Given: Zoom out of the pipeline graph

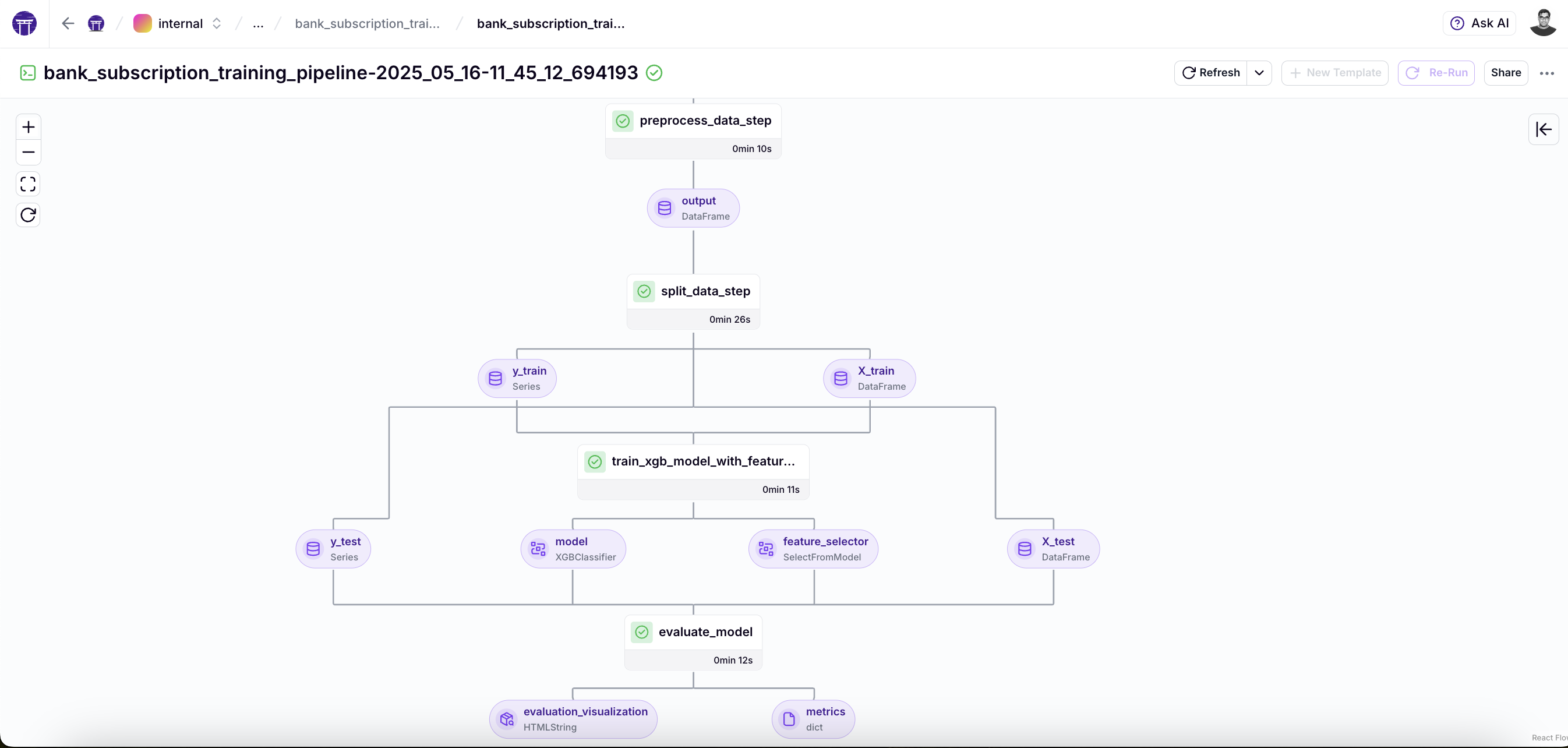Looking at the screenshot, I should click(x=28, y=152).
